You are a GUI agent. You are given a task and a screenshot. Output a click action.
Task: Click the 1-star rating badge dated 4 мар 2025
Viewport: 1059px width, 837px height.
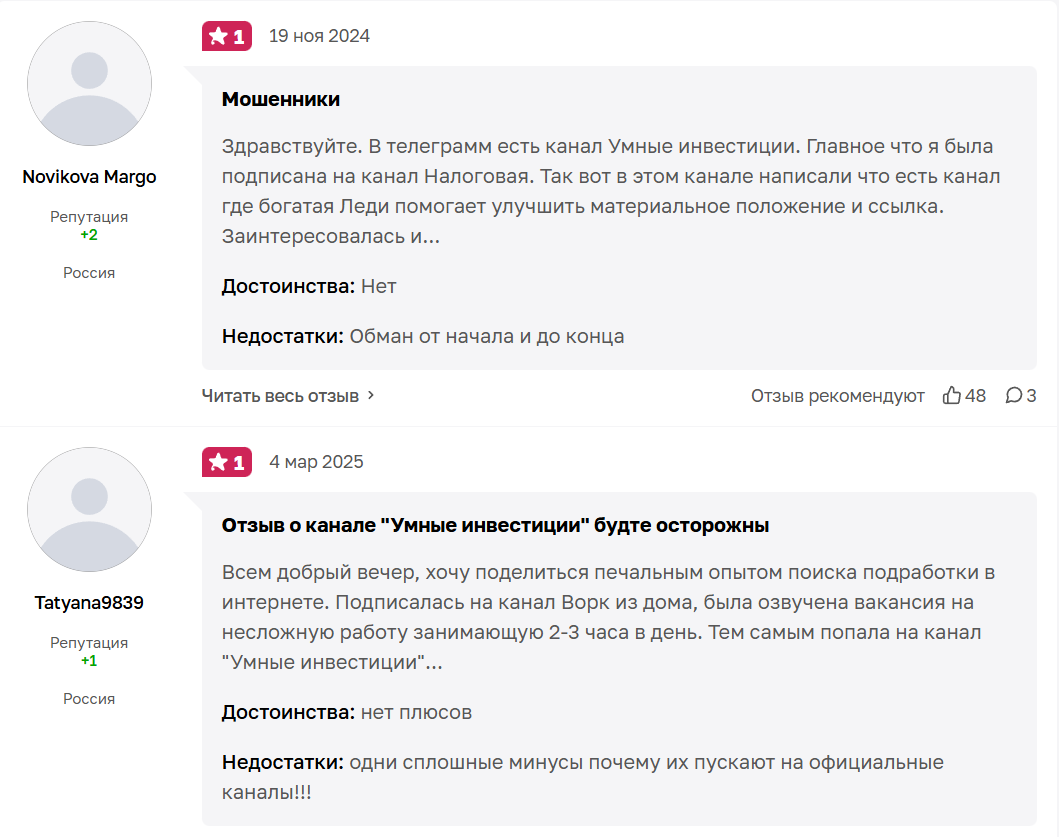click(x=227, y=463)
